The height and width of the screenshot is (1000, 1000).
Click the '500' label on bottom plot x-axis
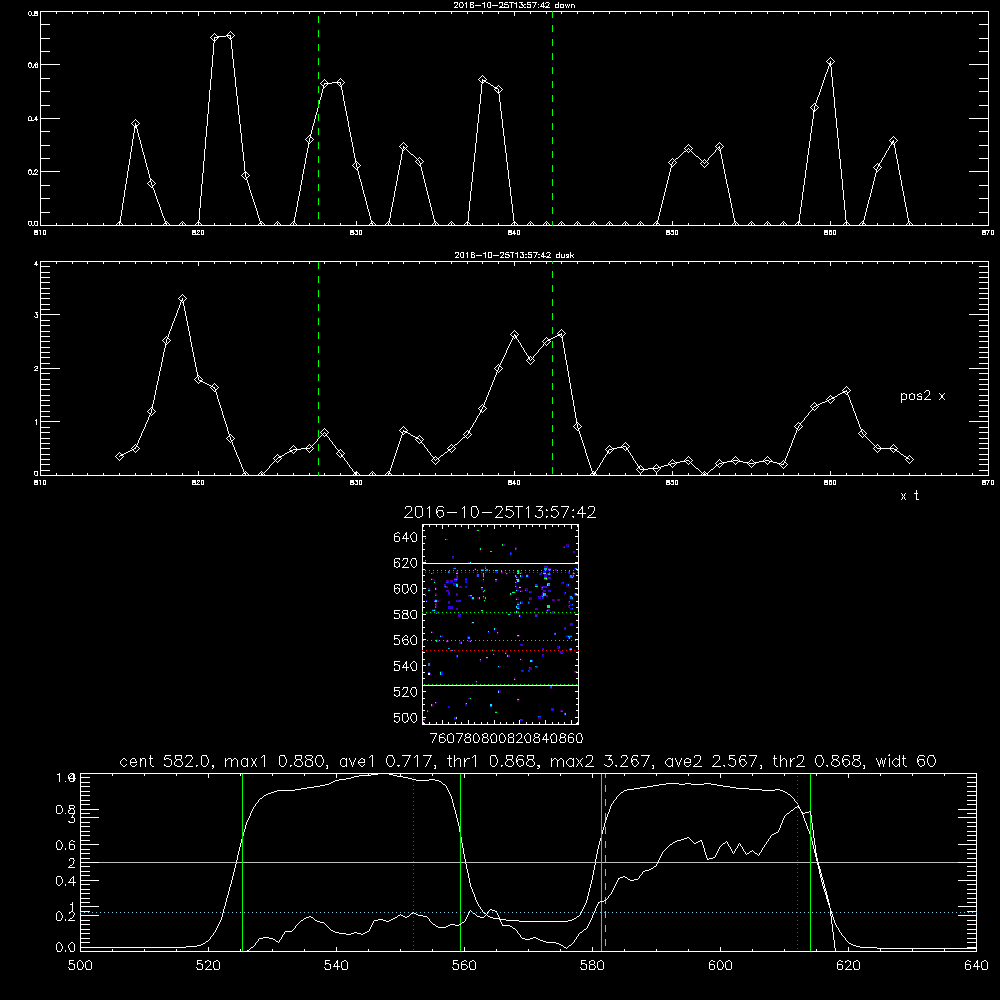coord(80,965)
